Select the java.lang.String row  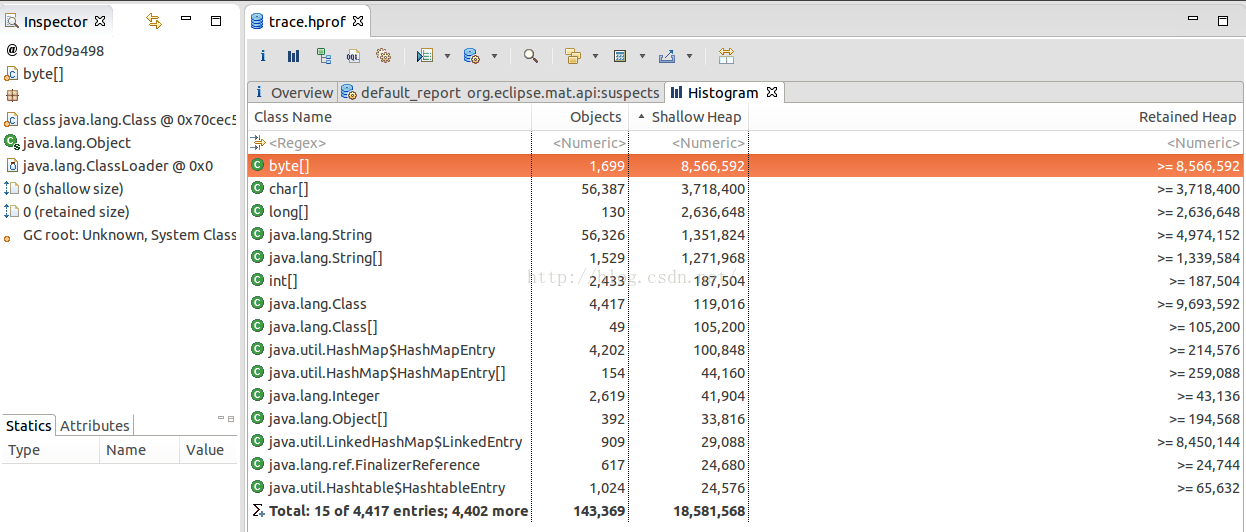pos(320,235)
